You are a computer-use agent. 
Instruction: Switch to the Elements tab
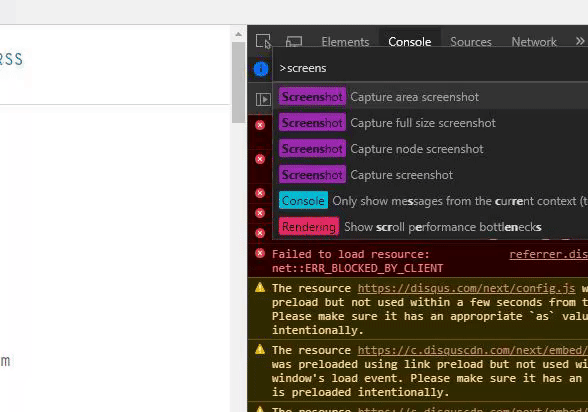tap(345, 42)
